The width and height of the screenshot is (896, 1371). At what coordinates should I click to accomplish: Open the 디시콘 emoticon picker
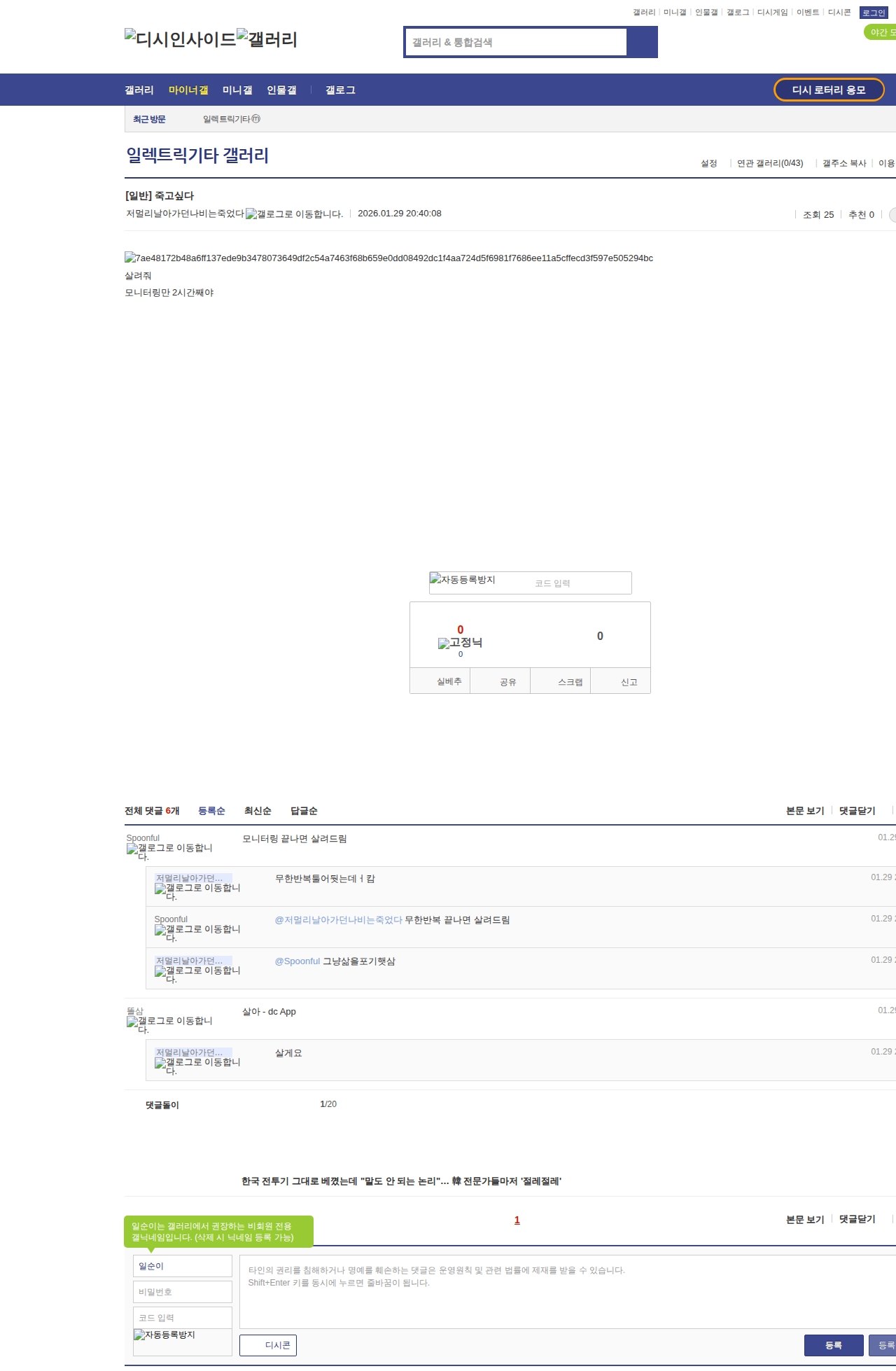(268, 1345)
